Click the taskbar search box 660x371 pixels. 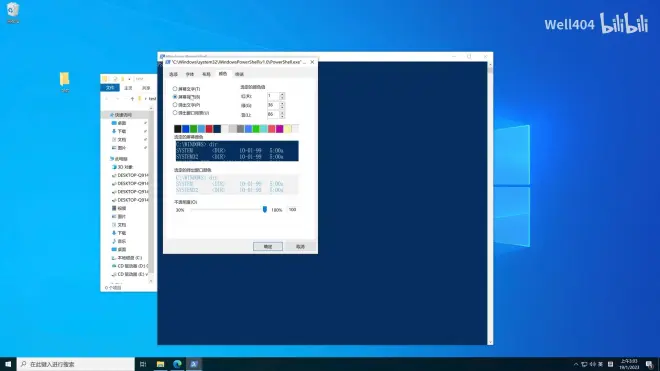[x=76, y=364]
